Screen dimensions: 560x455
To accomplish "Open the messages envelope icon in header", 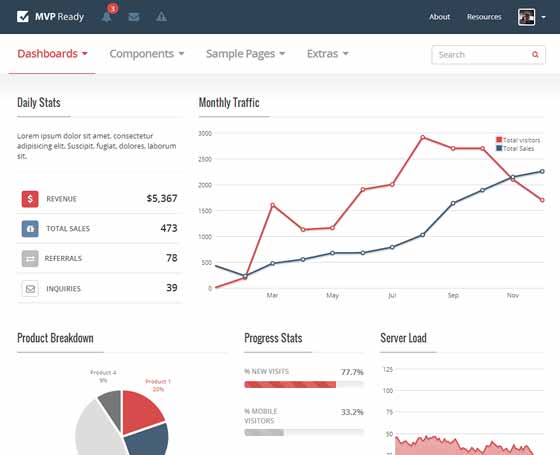I will point(134,17).
